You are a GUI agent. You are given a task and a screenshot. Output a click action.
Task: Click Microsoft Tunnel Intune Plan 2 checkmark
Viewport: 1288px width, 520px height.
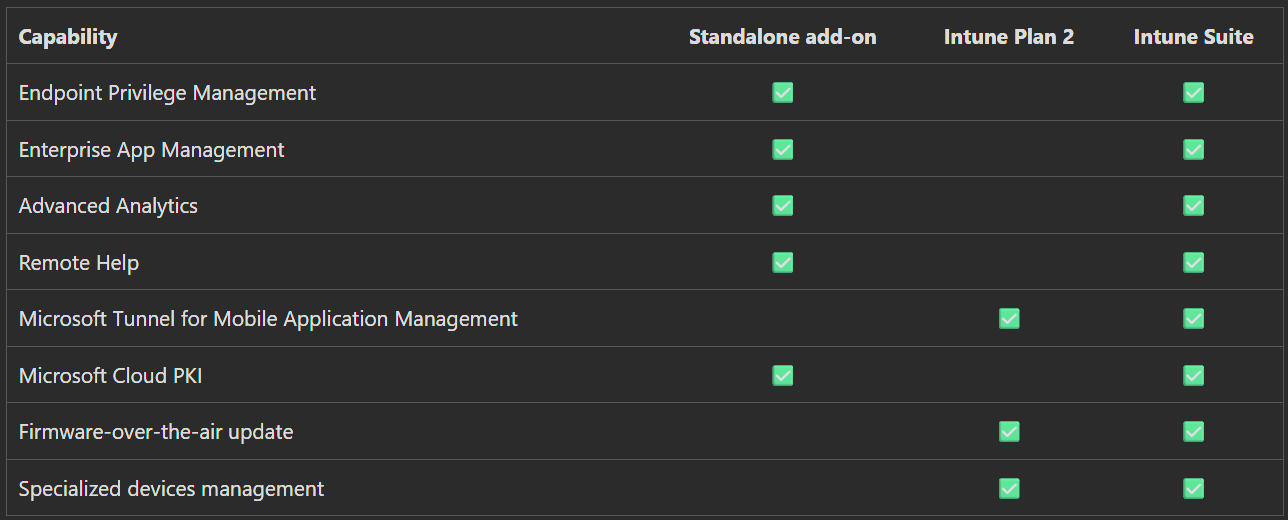click(x=1009, y=318)
